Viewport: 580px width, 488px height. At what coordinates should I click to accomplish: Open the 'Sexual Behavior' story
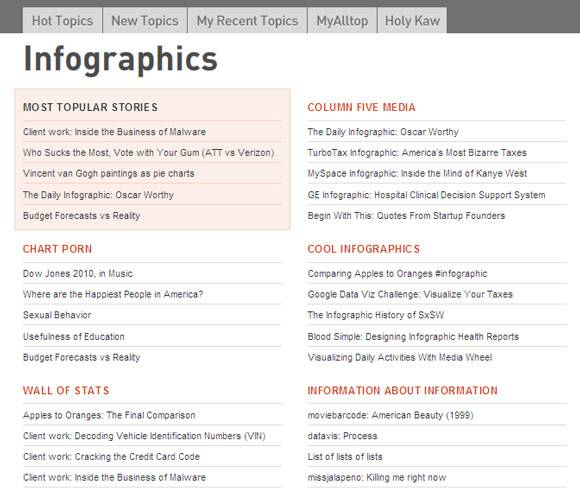pyautogui.click(x=57, y=315)
